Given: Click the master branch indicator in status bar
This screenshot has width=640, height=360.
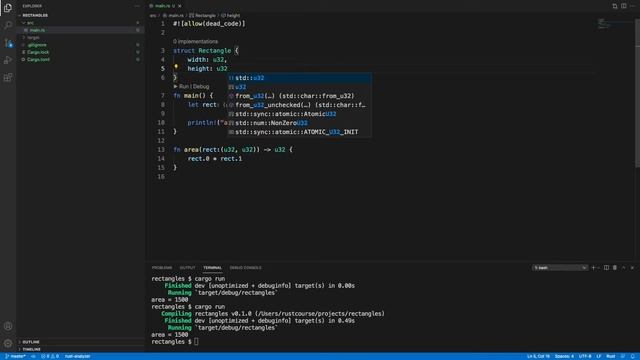Looking at the screenshot, I should [15, 356].
